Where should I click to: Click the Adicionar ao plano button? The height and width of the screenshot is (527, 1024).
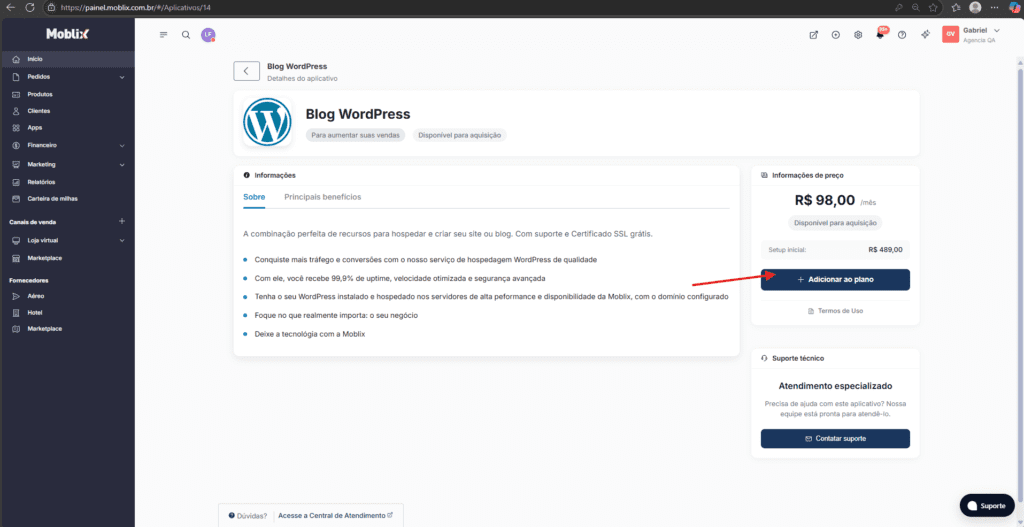tap(835, 279)
